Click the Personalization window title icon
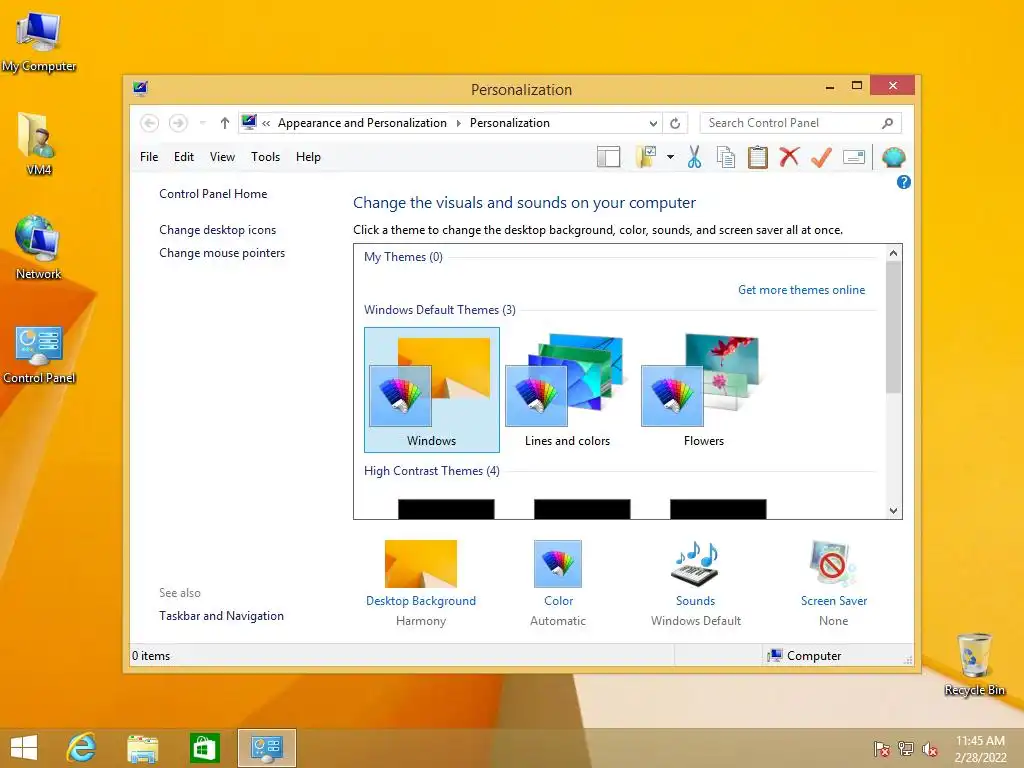The height and width of the screenshot is (768, 1024). pos(140,88)
